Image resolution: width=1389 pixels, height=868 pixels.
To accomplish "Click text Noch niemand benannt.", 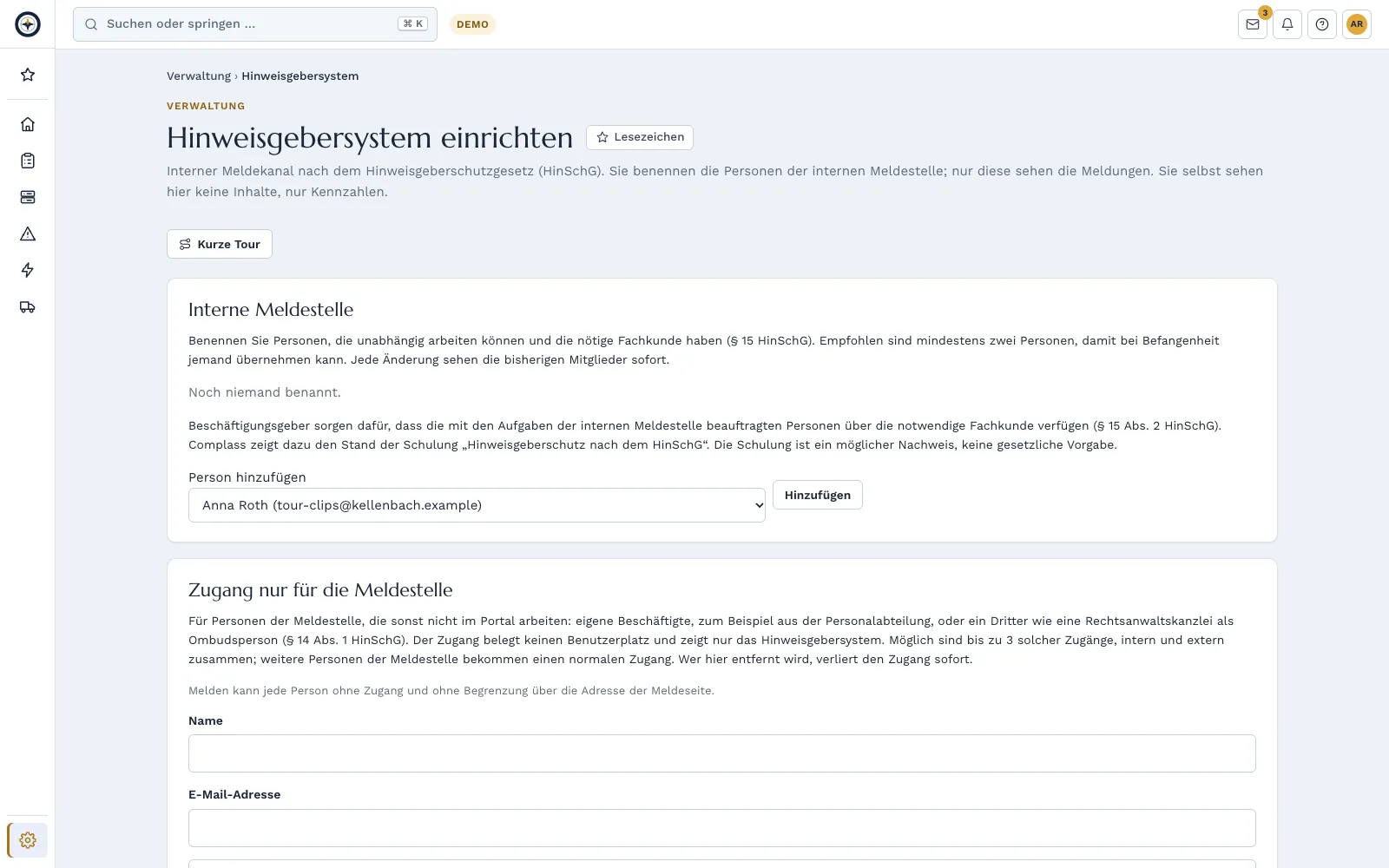I will 265,392.
